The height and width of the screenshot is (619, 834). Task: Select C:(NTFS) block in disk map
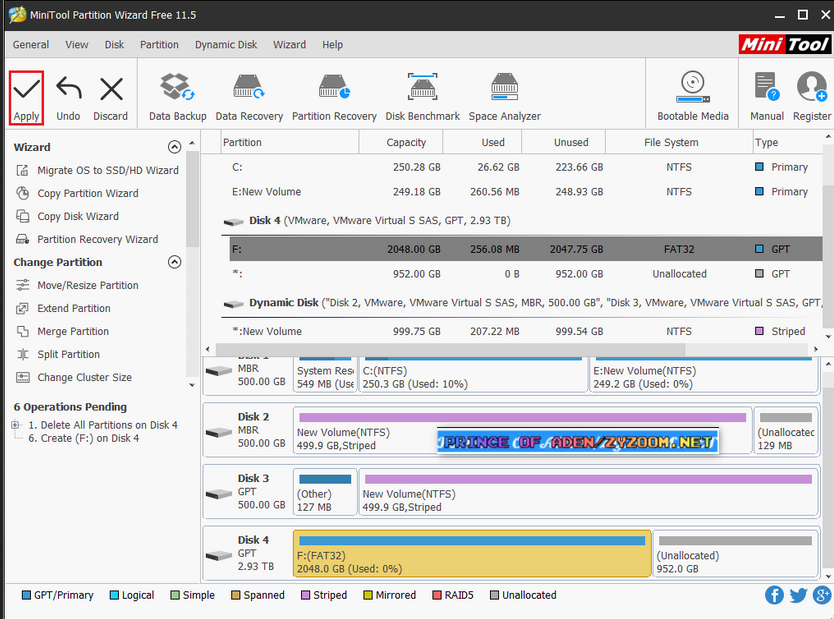[473, 375]
